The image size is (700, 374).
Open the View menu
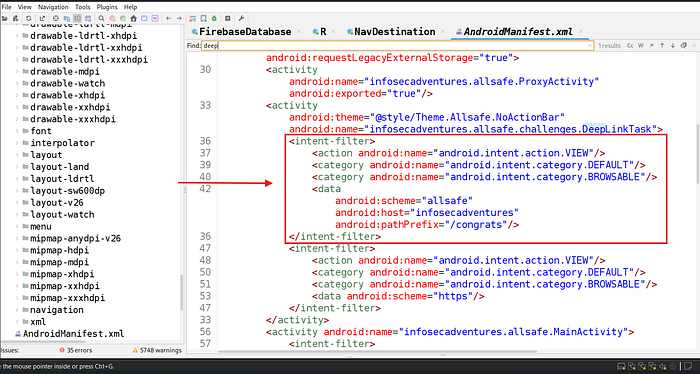(x=25, y=7)
